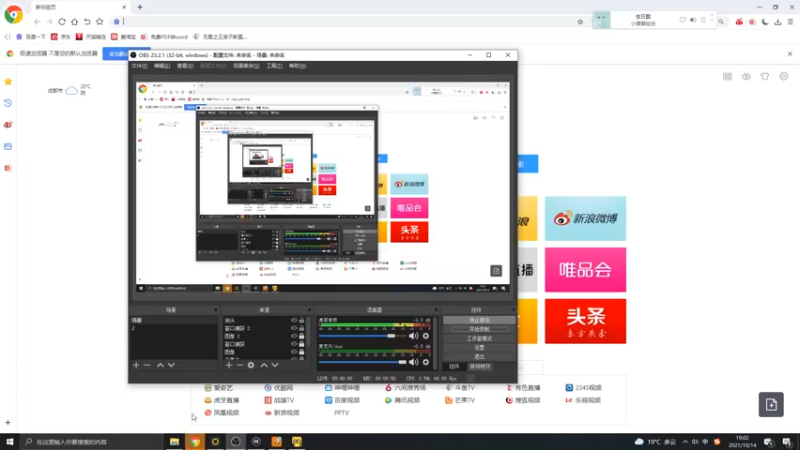Move the scene down in Scenes panel

point(171,365)
